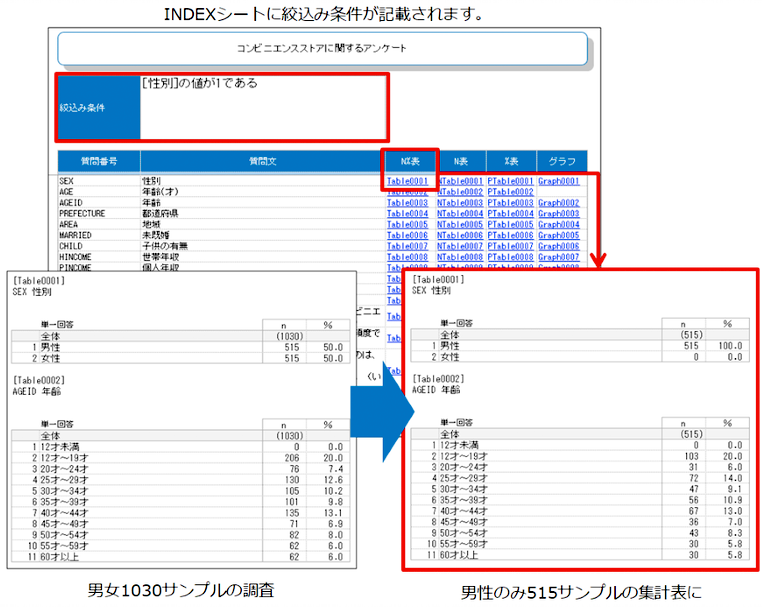The height and width of the screenshot is (607, 765).
Task: Open the Table0003 link for AGEID
Action: click(407, 202)
